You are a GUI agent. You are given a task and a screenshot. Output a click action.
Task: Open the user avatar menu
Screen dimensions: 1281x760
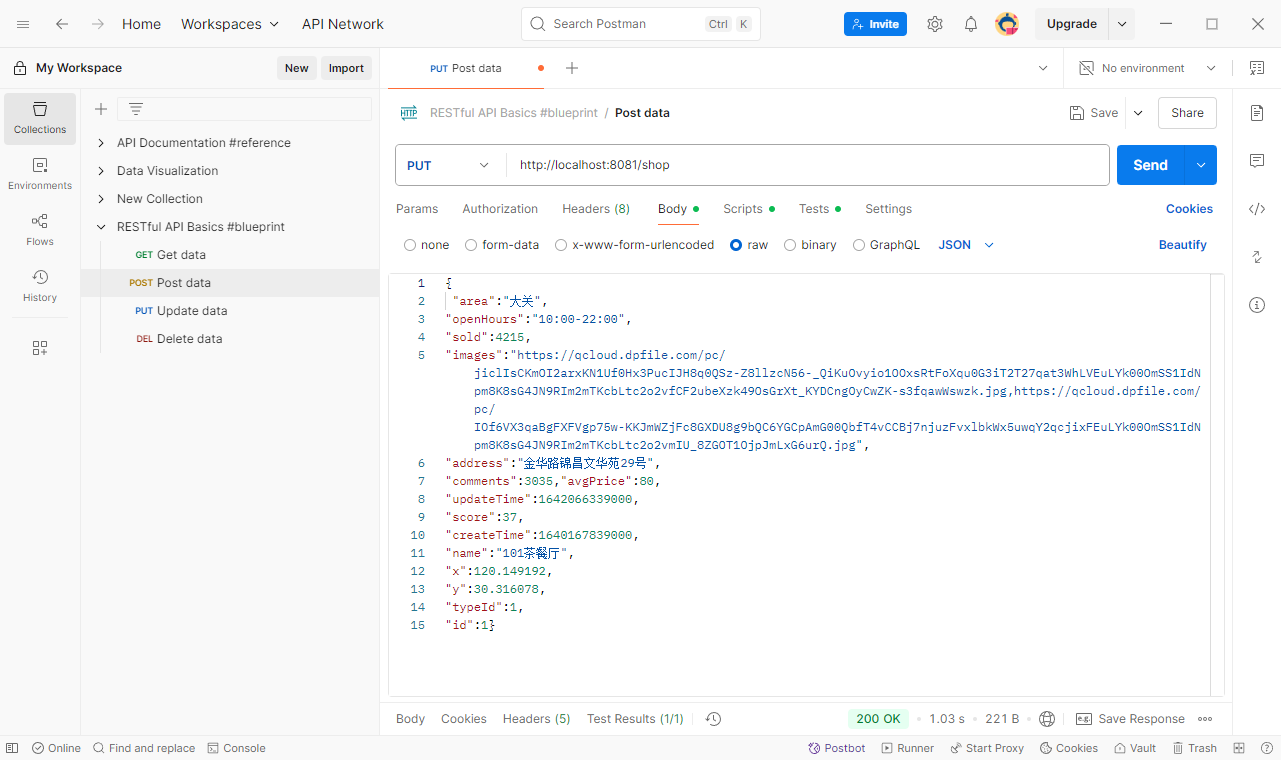1007,24
